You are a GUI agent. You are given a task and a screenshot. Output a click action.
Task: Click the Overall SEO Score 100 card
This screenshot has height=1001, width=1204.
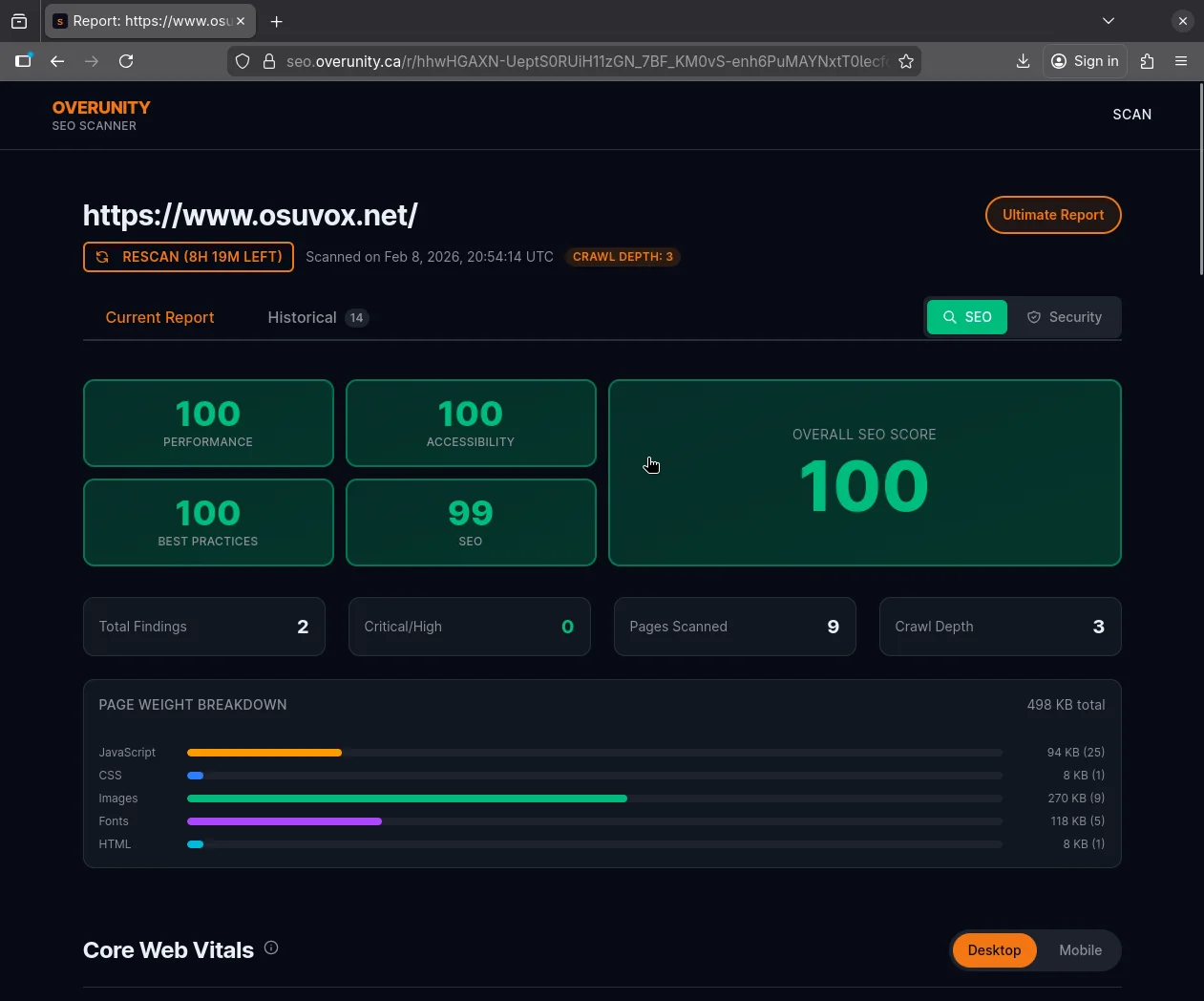pyautogui.click(x=865, y=473)
